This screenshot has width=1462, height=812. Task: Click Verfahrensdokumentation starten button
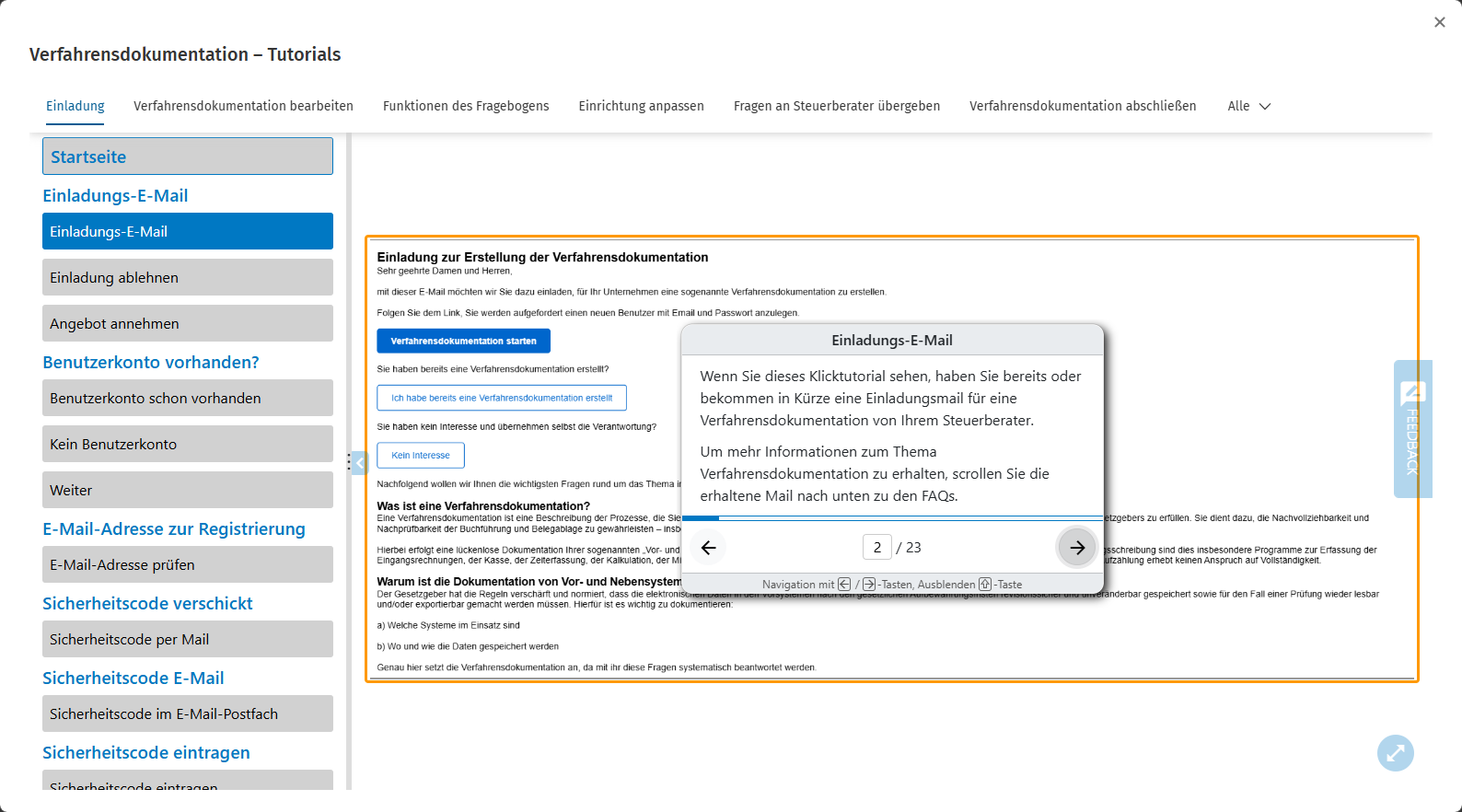463,341
